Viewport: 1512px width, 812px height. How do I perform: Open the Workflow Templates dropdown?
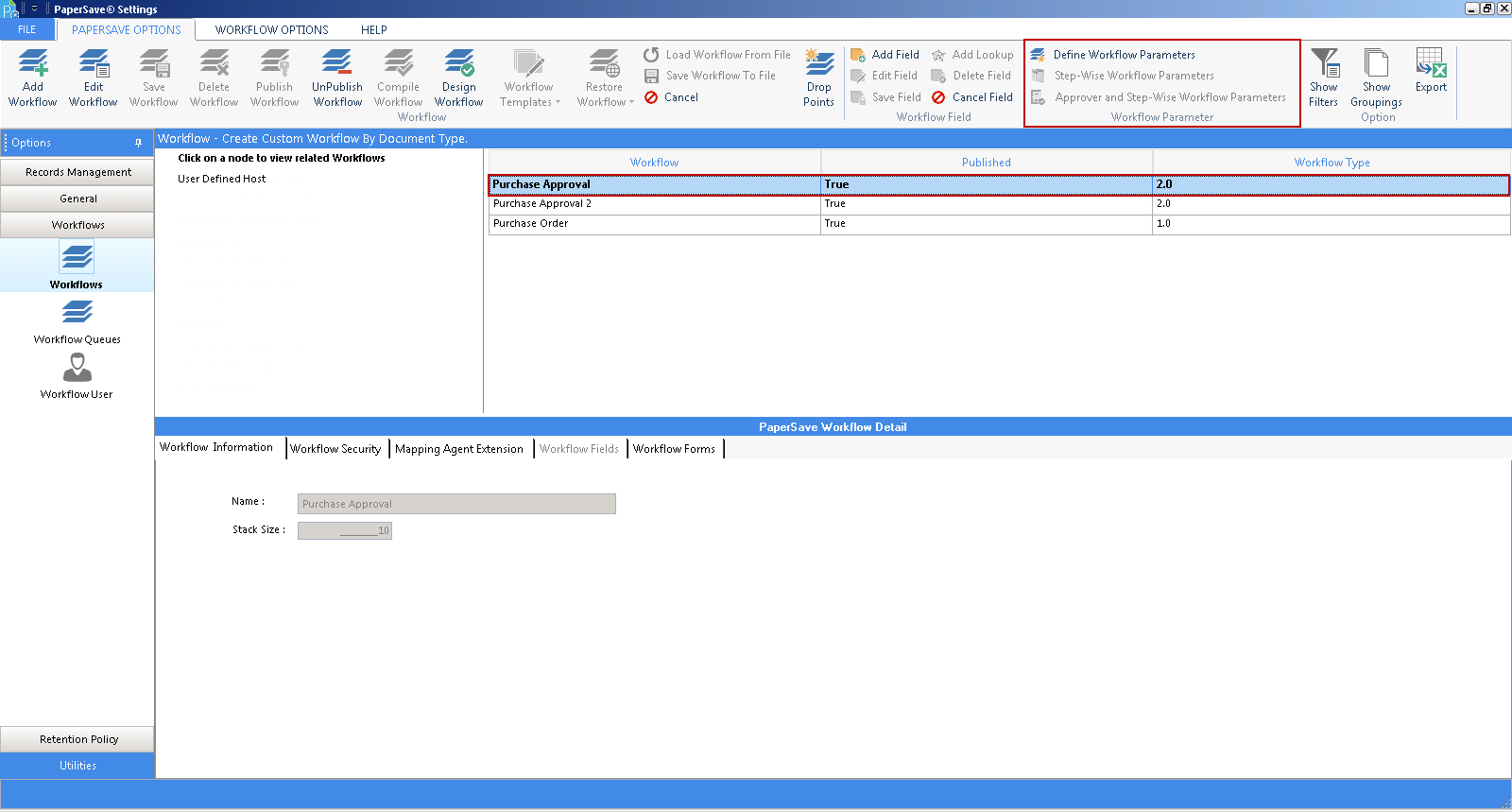[x=529, y=78]
